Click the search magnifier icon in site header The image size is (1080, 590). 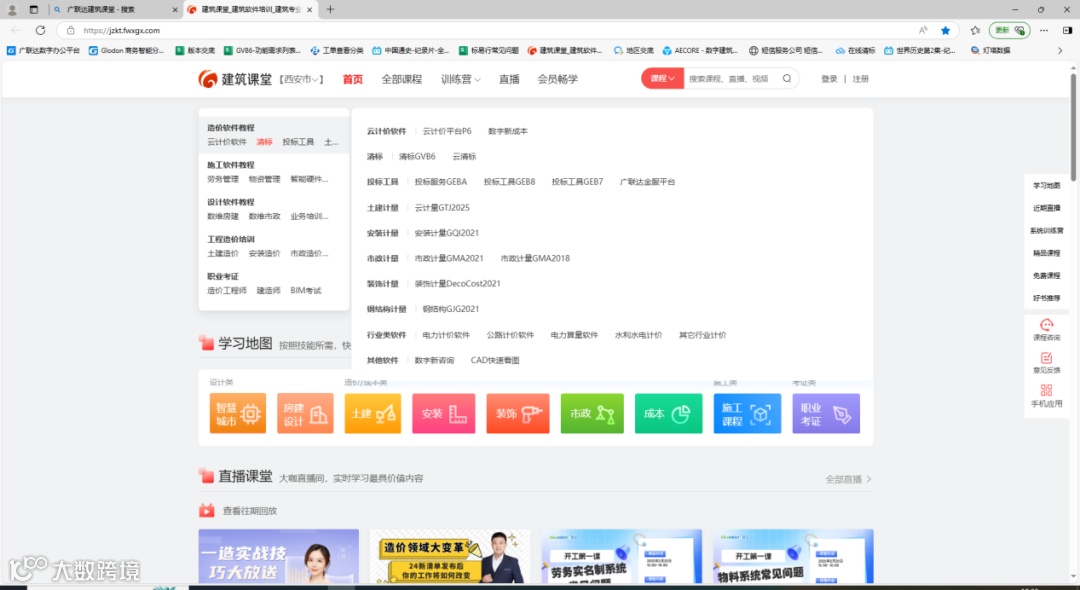787,78
